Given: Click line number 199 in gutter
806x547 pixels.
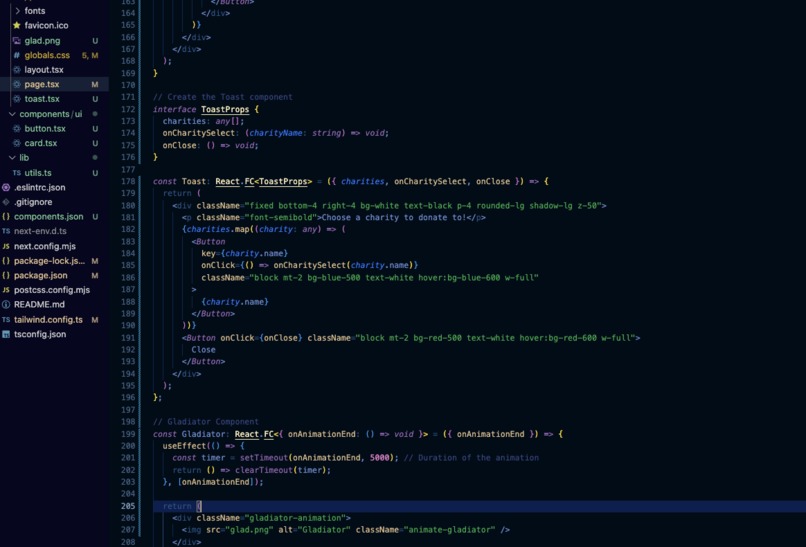Looking at the screenshot, I should coord(128,434).
